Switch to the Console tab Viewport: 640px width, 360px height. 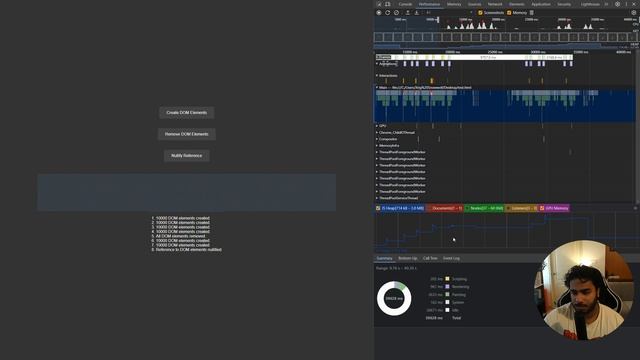pyautogui.click(x=405, y=4)
